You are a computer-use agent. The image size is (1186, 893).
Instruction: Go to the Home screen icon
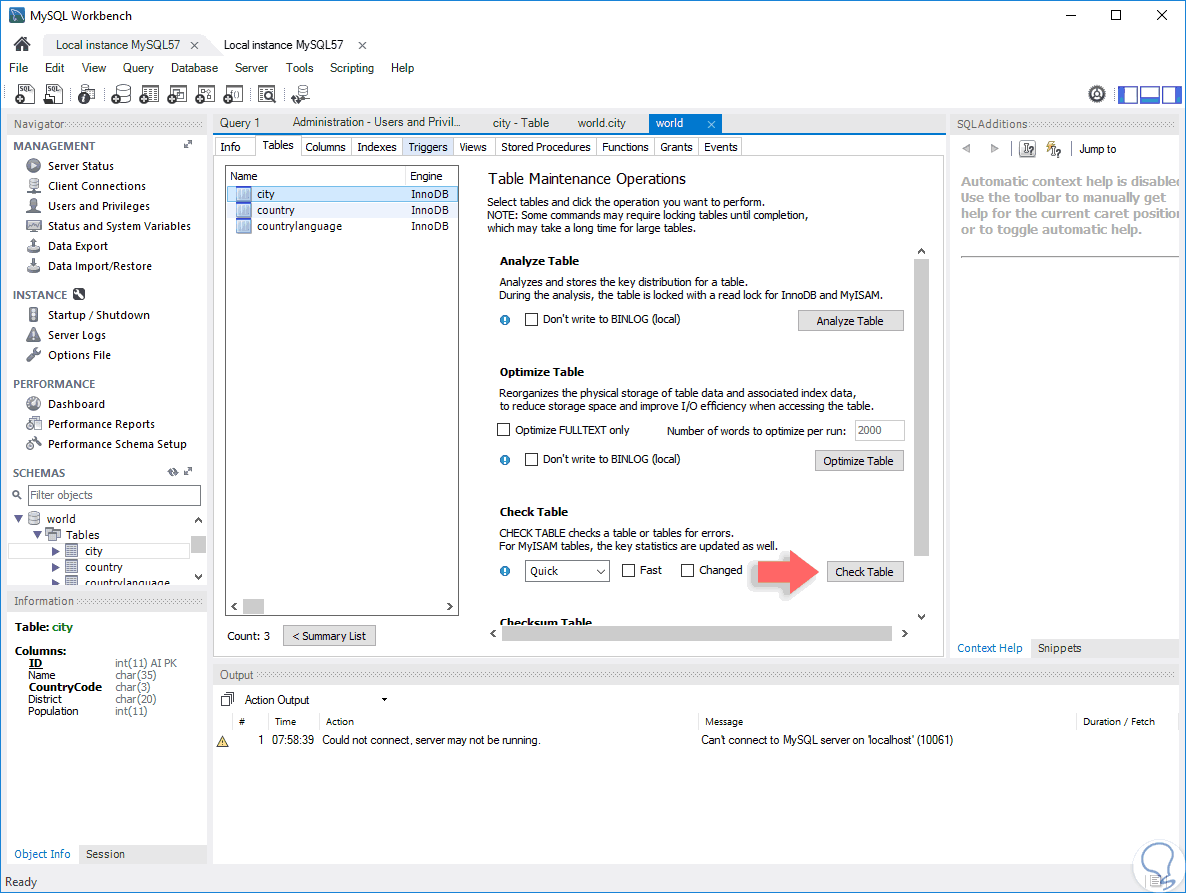tap(22, 45)
